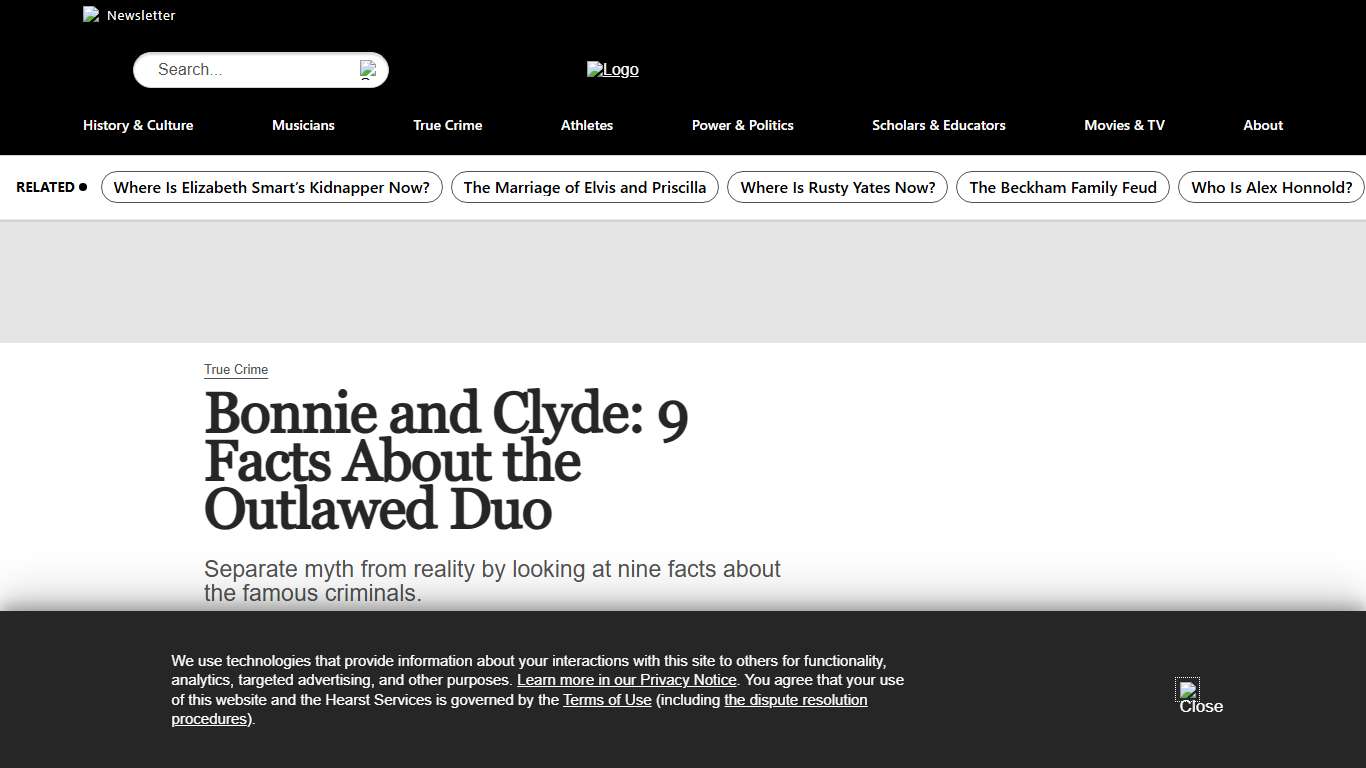Open the Musicians section
Viewport: 1366px width, 768px height.
click(x=303, y=125)
